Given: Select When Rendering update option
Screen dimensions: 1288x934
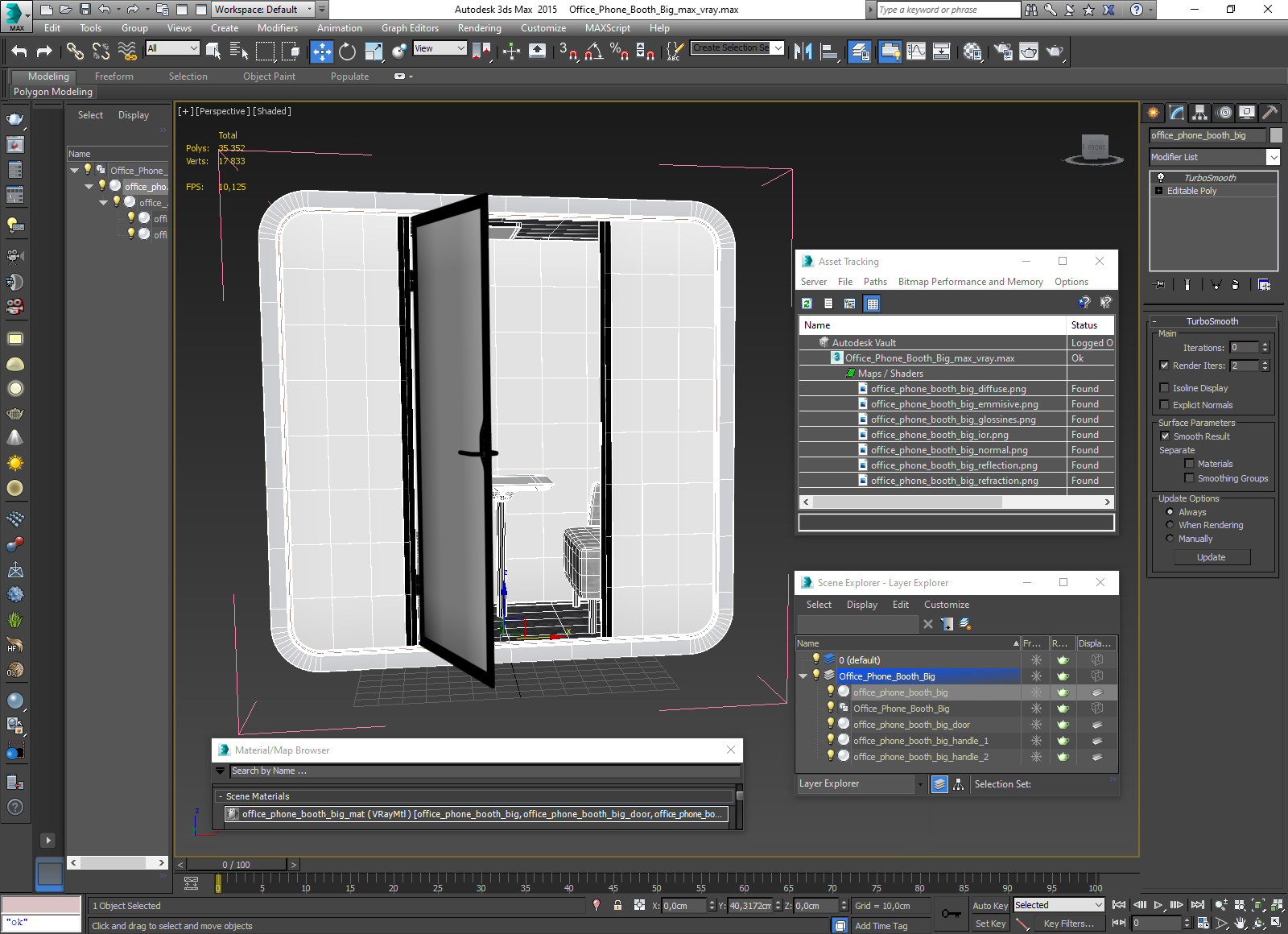Looking at the screenshot, I should 1170,525.
